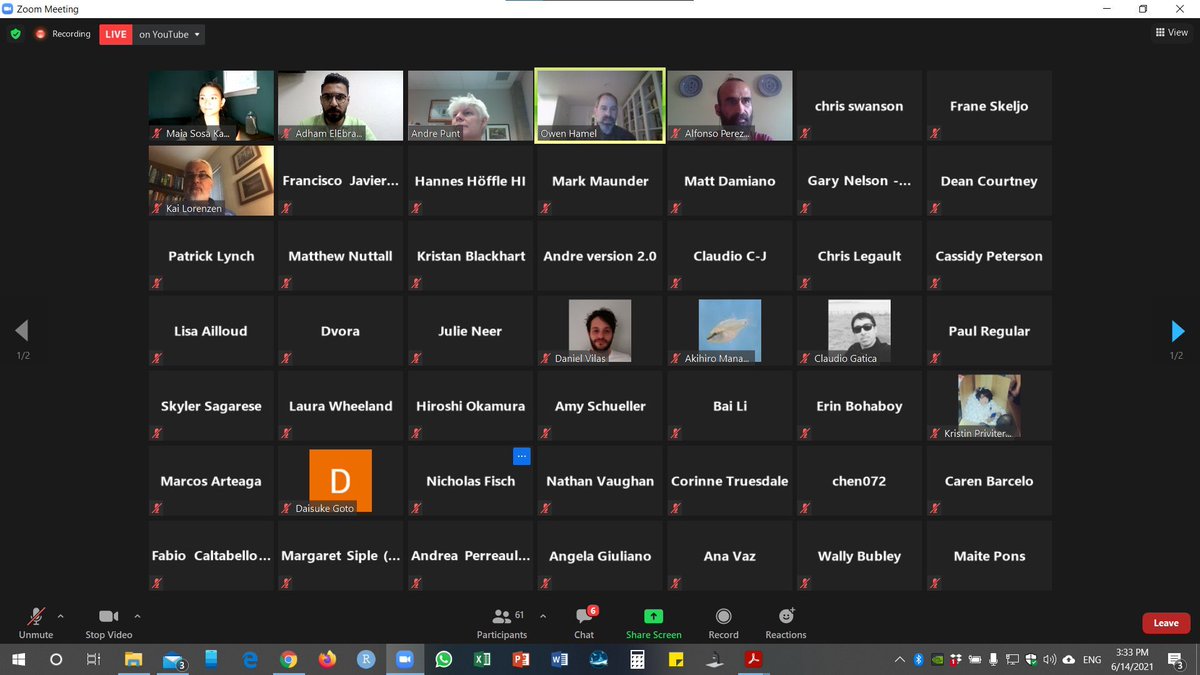
Task: Open Sticky Notes from taskbar
Action: click(675, 660)
